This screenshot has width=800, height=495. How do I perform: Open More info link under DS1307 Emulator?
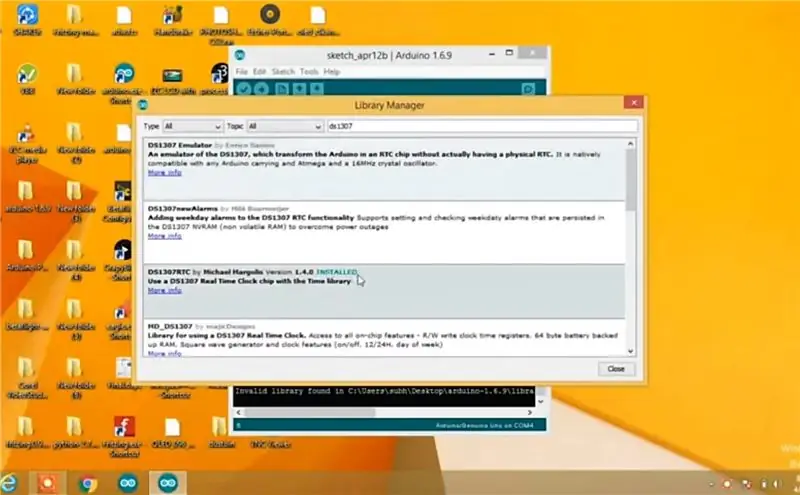click(164, 172)
